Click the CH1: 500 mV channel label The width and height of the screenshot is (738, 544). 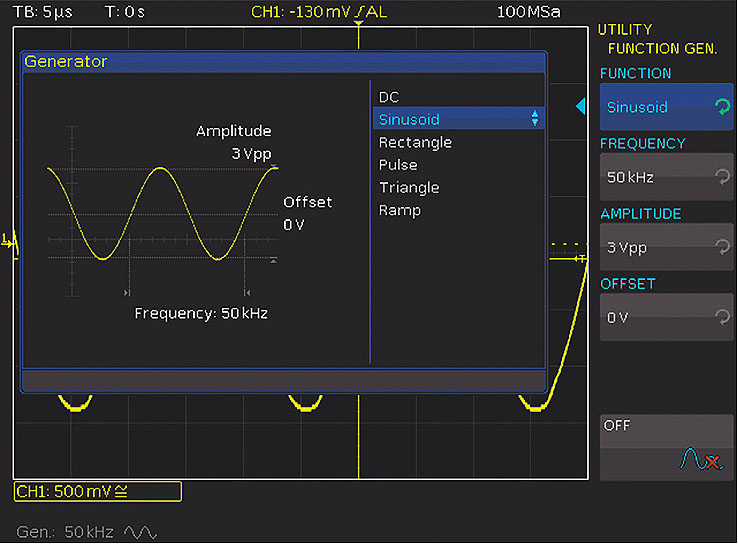(97, 491)
